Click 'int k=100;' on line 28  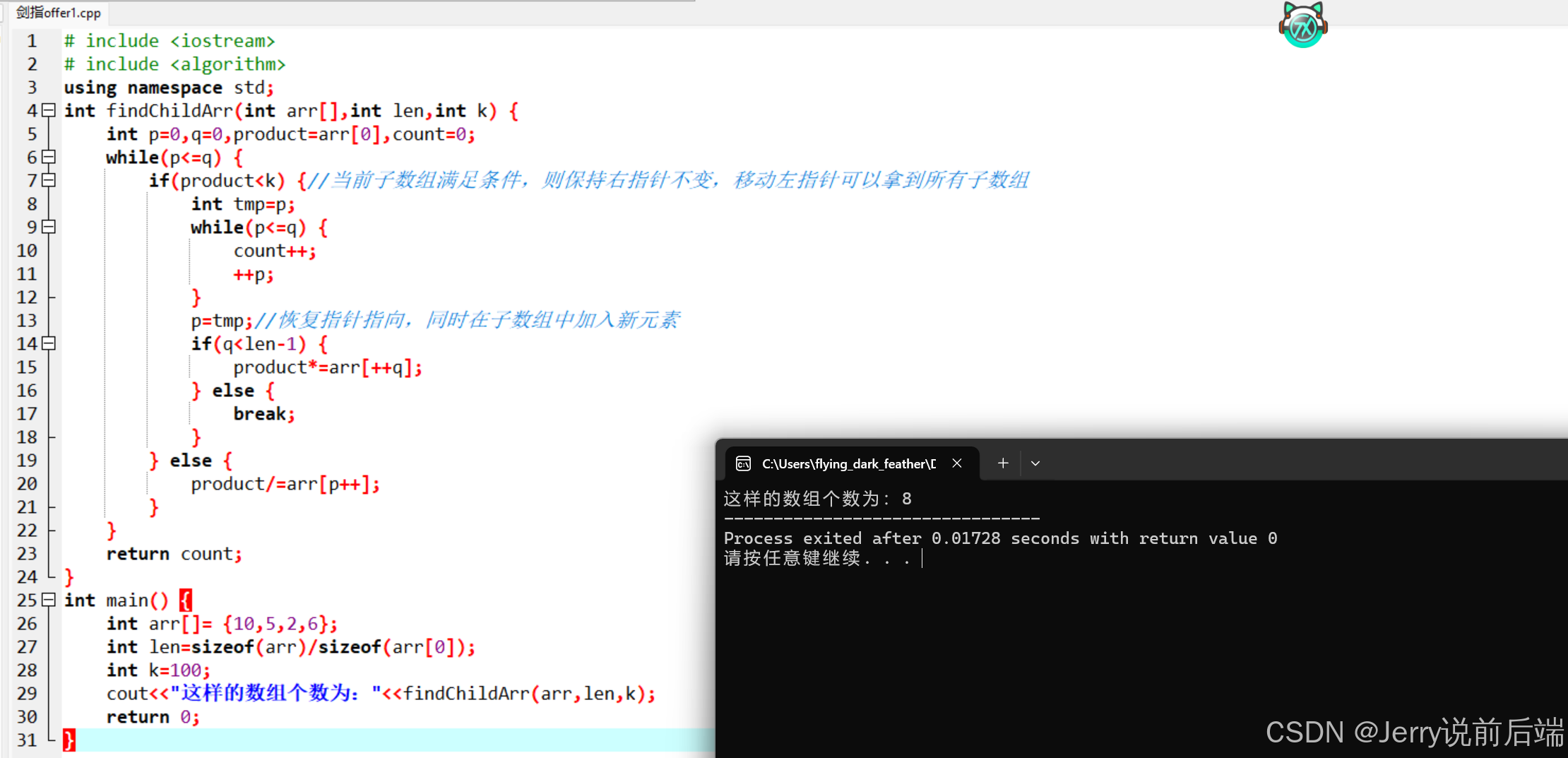click(158, 670)
